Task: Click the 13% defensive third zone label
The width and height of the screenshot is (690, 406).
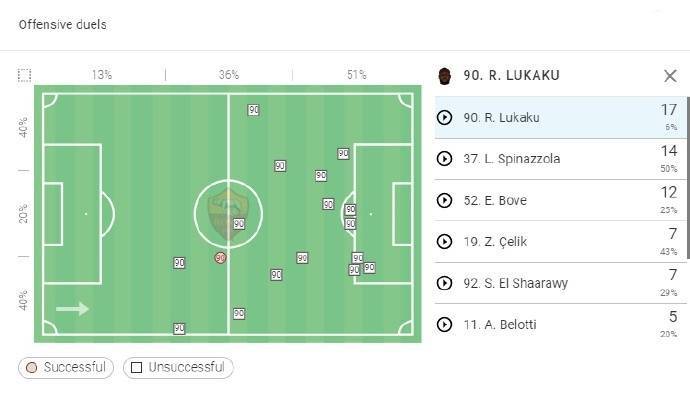Action: (x=102, y=75)
